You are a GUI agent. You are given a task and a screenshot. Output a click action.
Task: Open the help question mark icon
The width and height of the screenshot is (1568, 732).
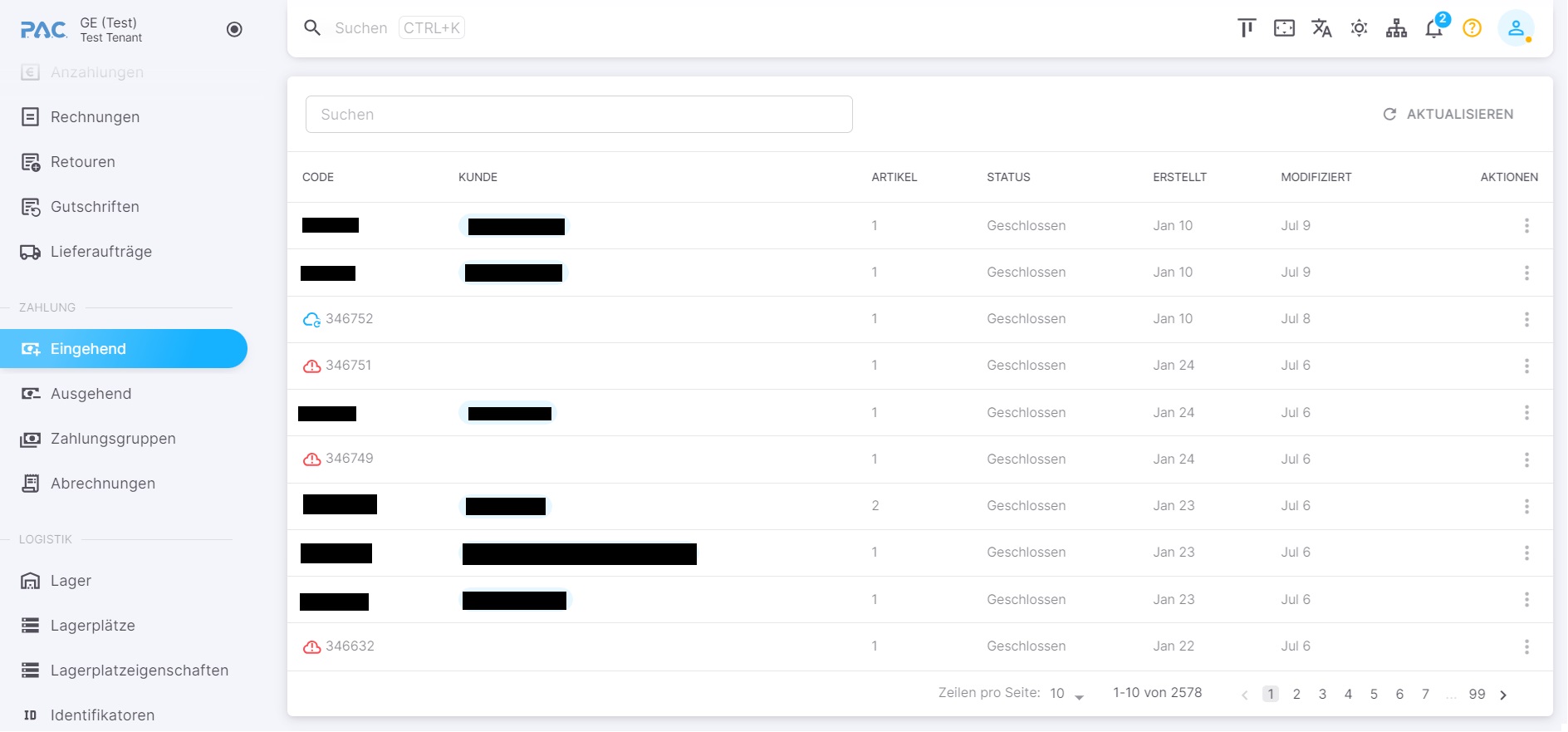(1472, 28)
